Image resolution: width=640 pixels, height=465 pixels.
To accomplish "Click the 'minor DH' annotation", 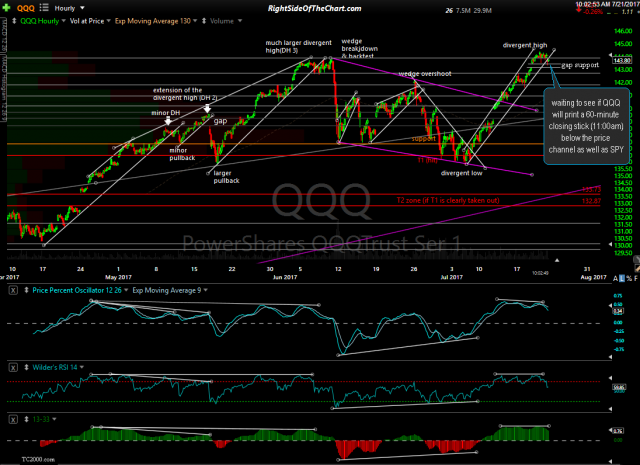I will click(x=166, y=113).
